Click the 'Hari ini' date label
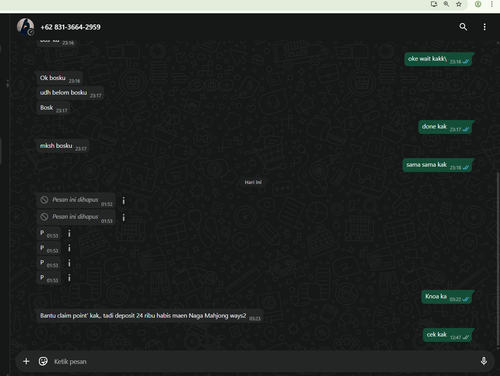 pyautogui.click(x=253, y=182)
